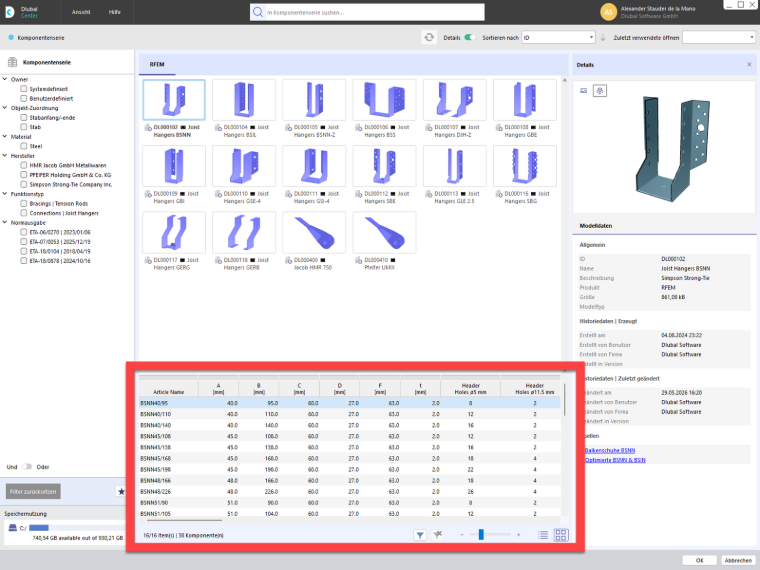760x570 pixels.
Task: Adjust the thumbnail size slider handle
Action: [481, 534]
